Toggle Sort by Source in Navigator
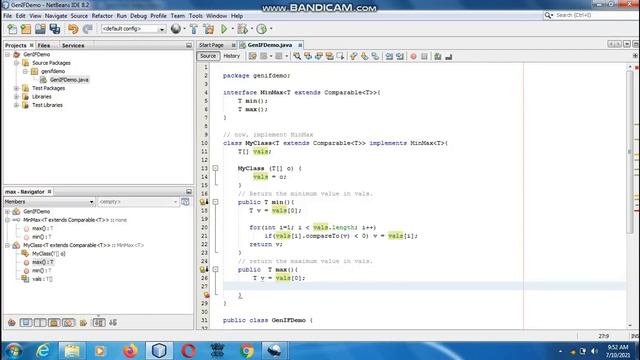This screenshot has height=360, width=640. [x=113, y=322]
